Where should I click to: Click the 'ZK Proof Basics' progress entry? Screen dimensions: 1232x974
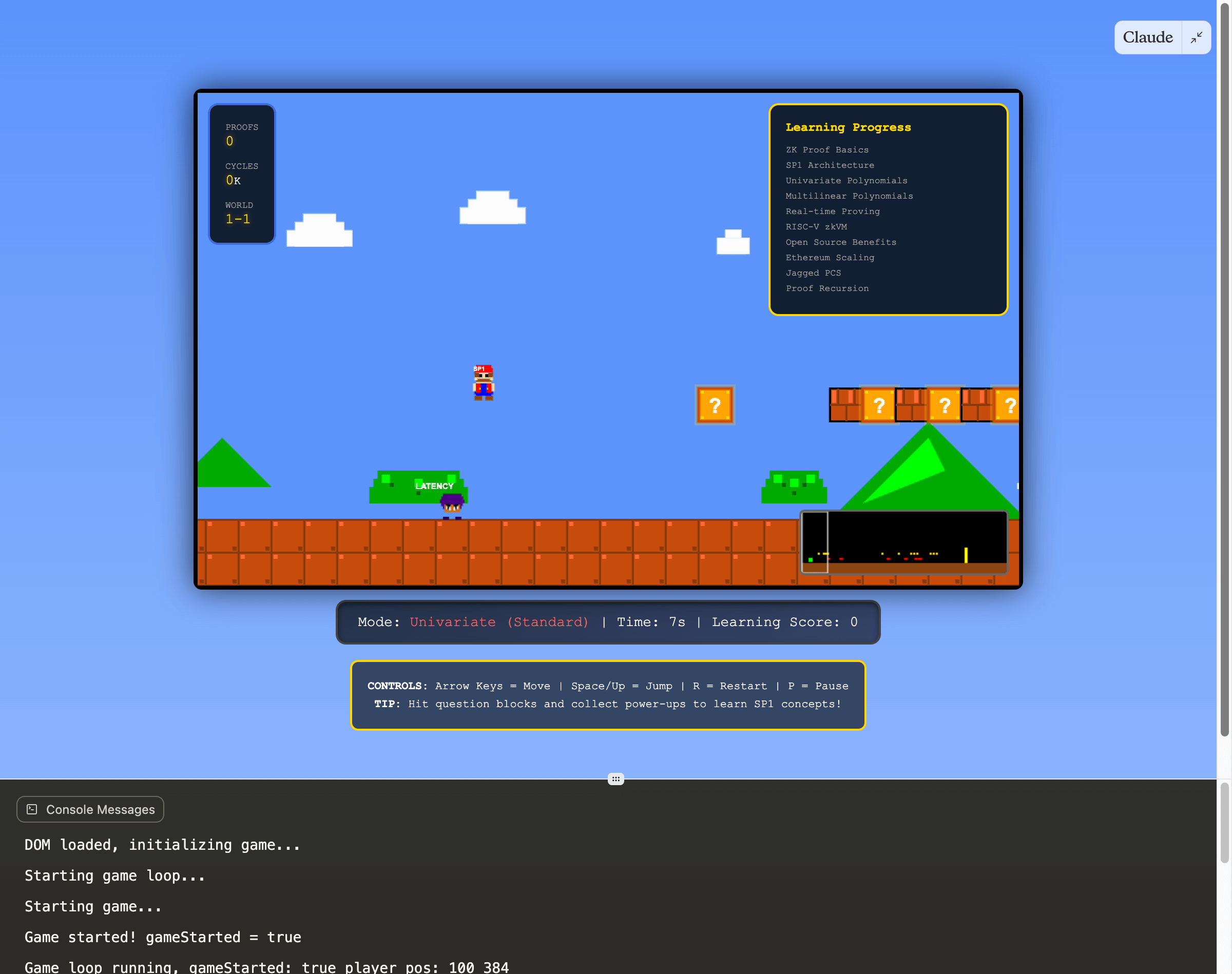[x=827, y=150]
